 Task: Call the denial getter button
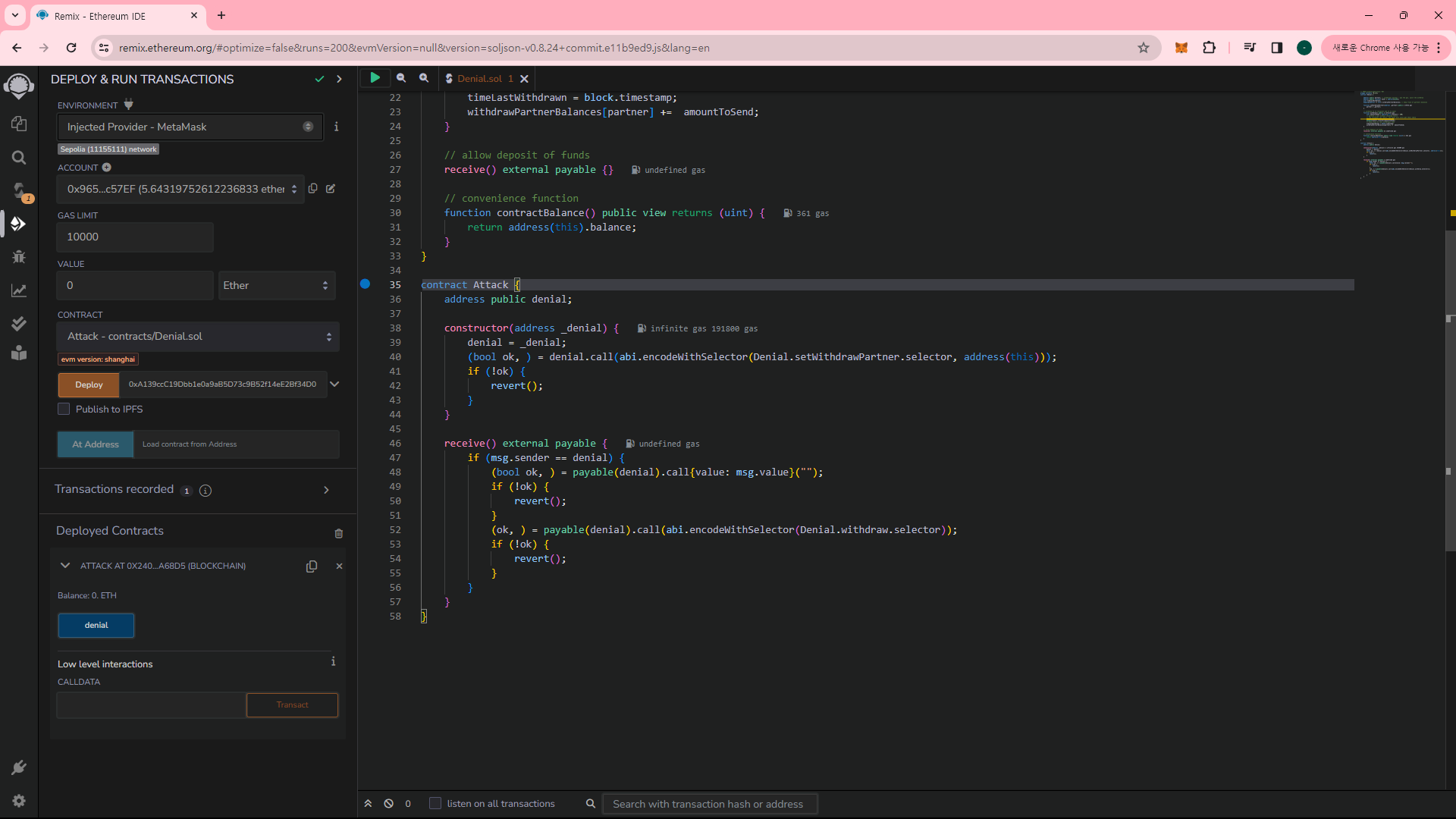pos(96,625)
